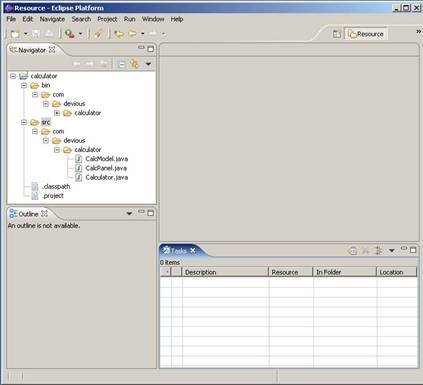Open the Window menu
This screenshot has width=423, height=385.
coord(153,19)
